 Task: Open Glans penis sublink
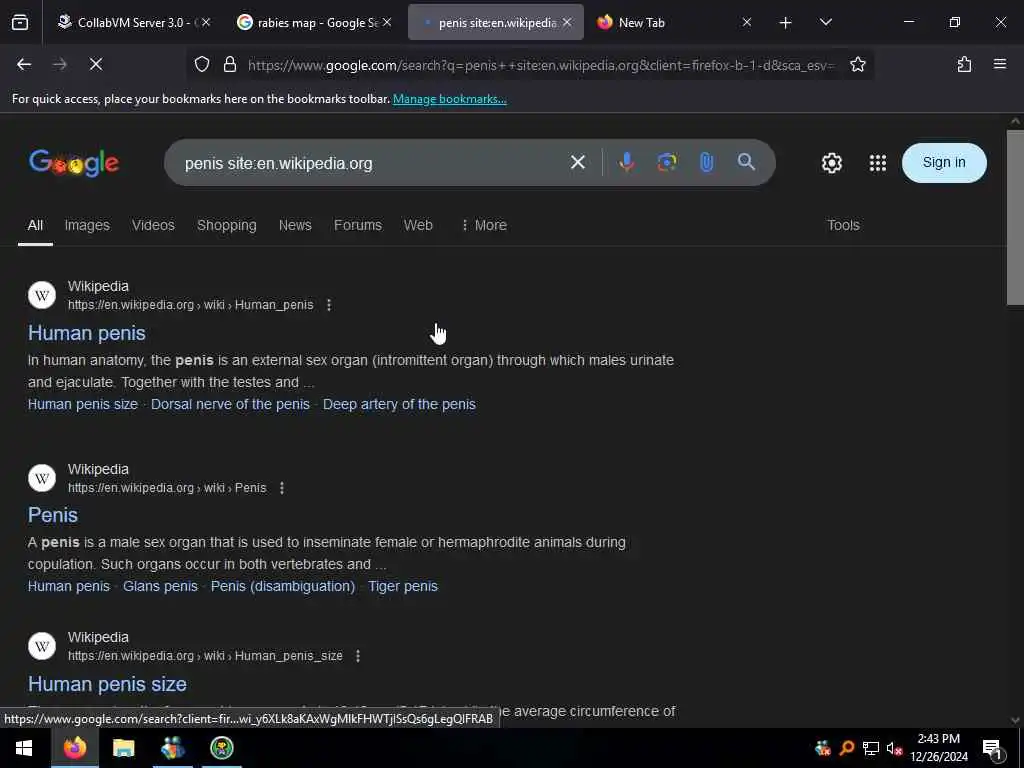pos(160,586)
